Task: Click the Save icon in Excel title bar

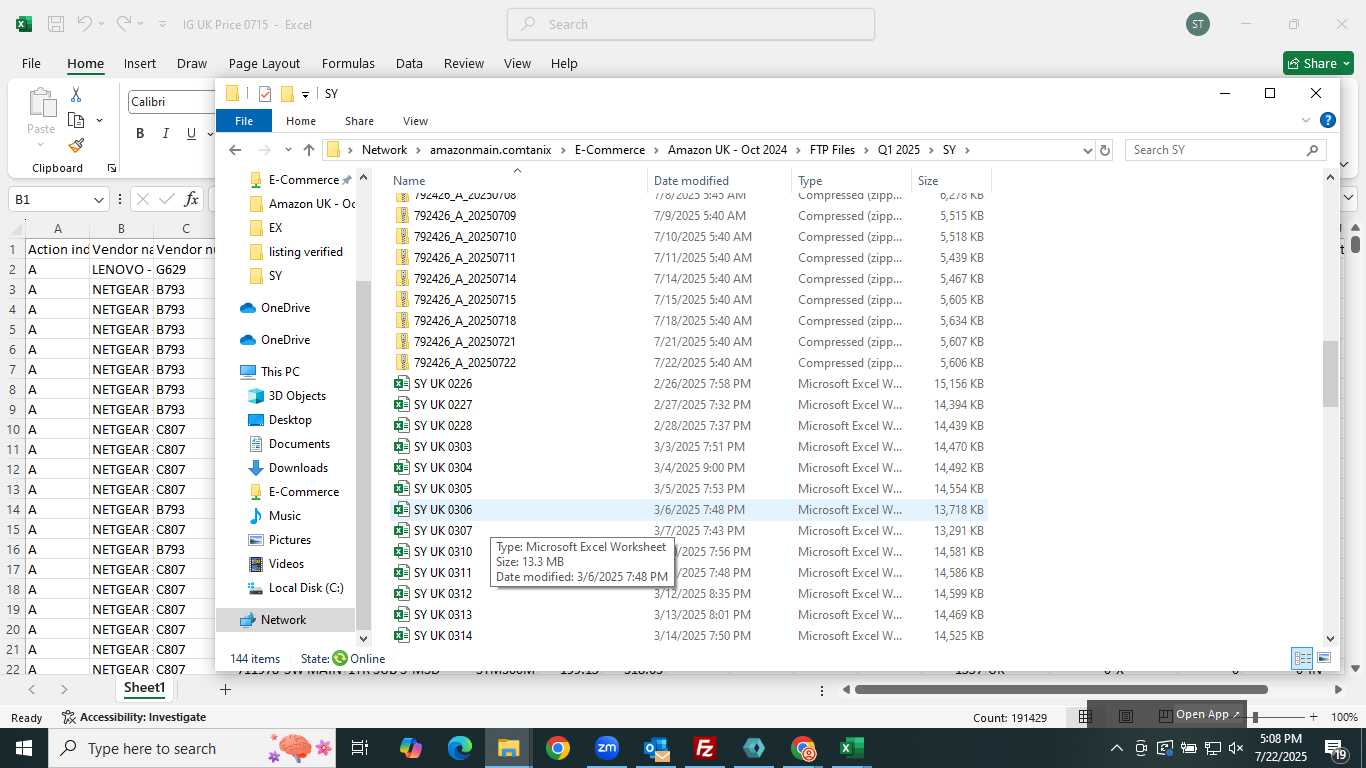Action: [56, 24]
